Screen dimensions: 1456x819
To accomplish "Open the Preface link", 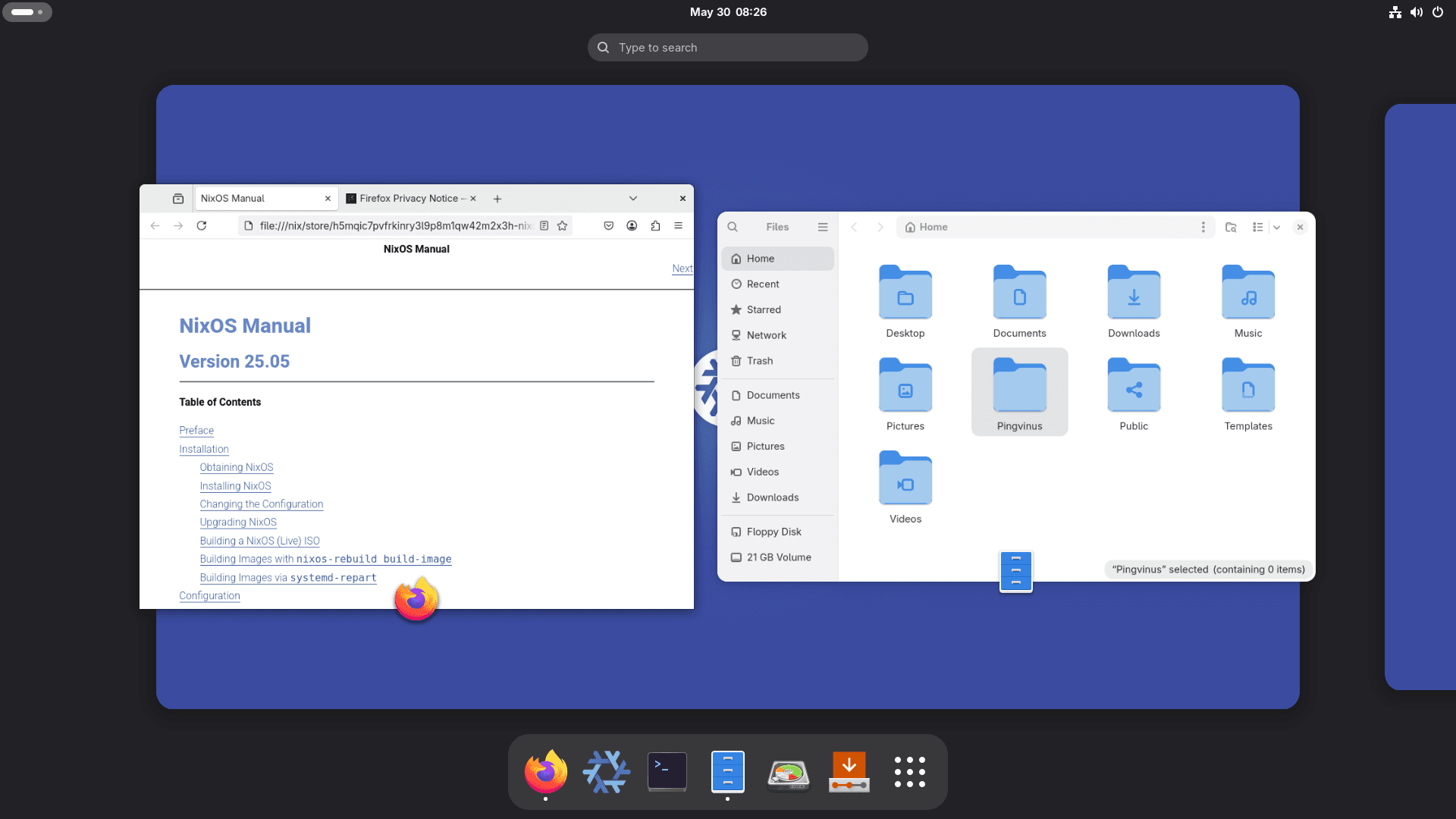I will [196, 430].
